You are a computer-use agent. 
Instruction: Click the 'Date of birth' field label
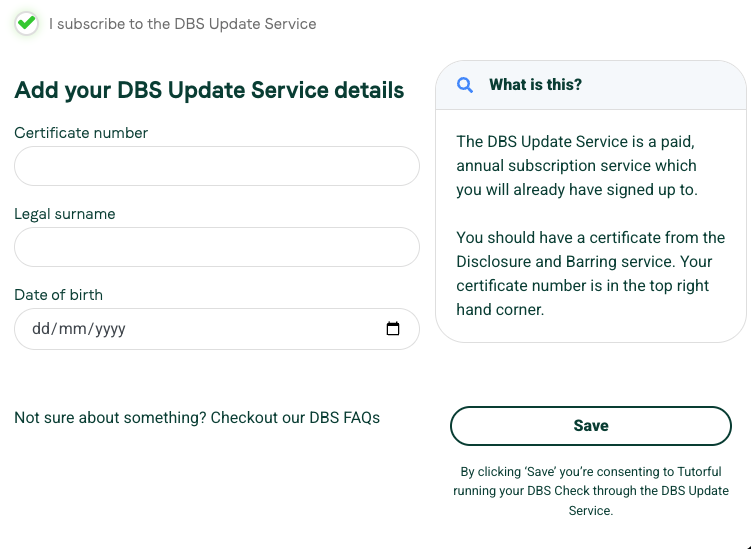(x=58, y=295)
